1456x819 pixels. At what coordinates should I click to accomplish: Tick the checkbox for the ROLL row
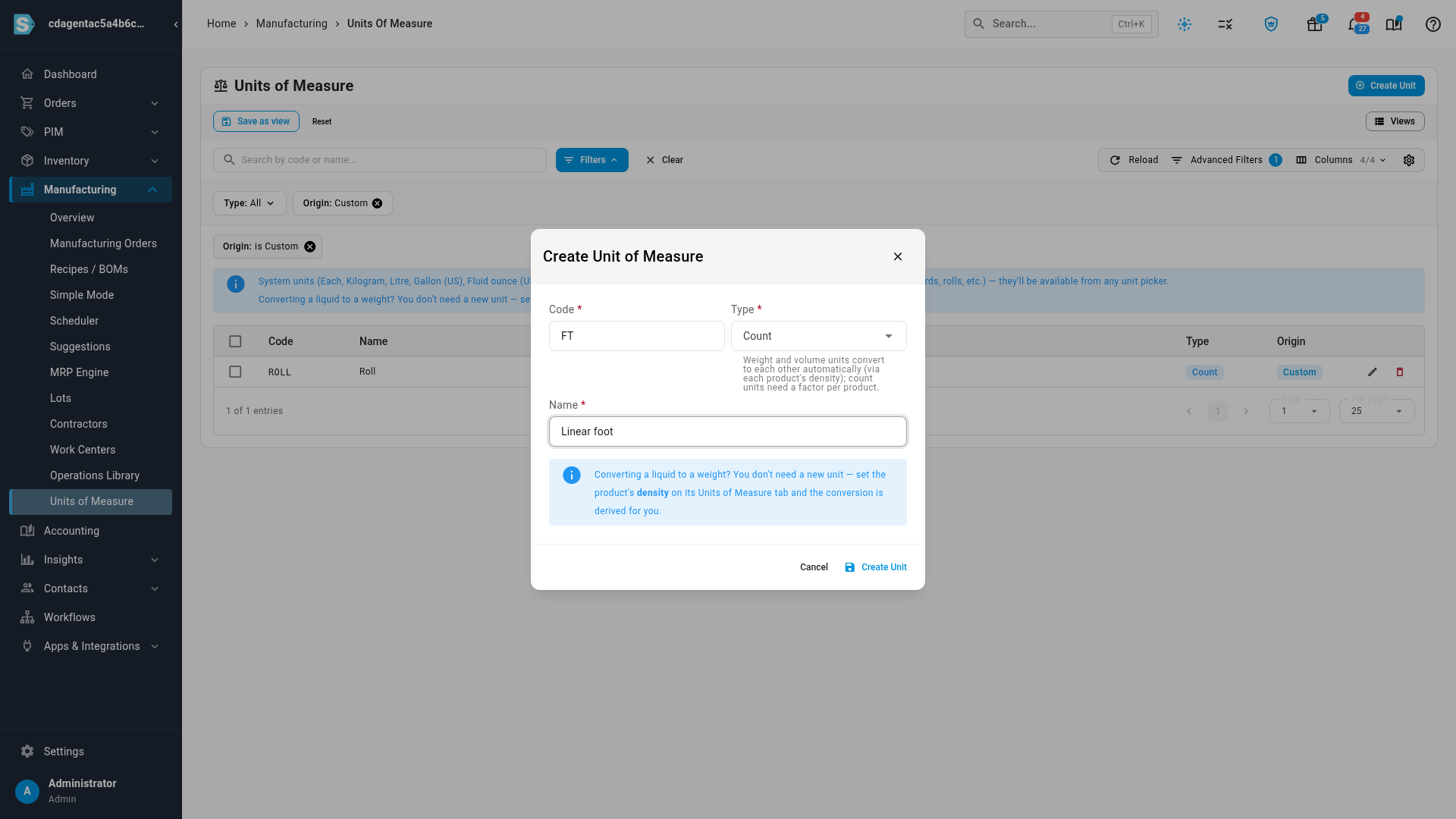235,372
